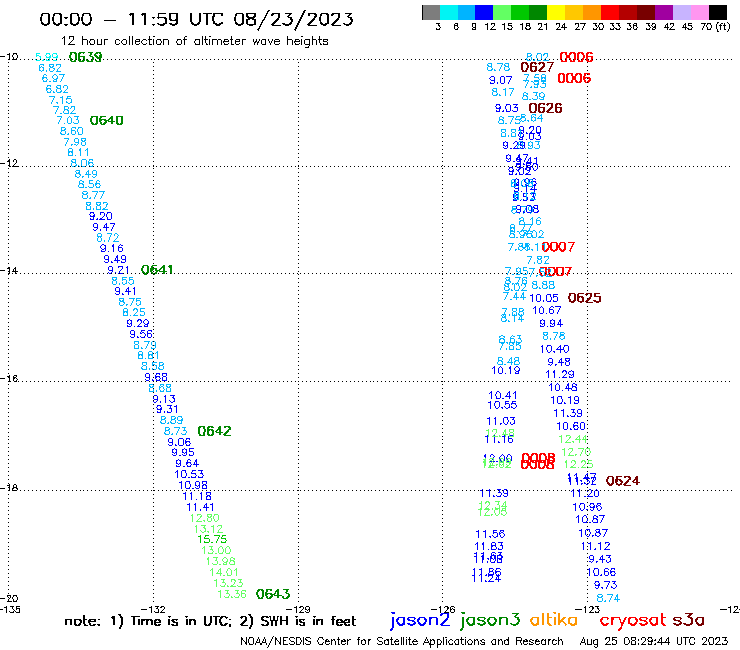Click the NOAA/NESDIS credit line
Screen dimensions: 740x650
pyautogui.click(x=402, y=641)
